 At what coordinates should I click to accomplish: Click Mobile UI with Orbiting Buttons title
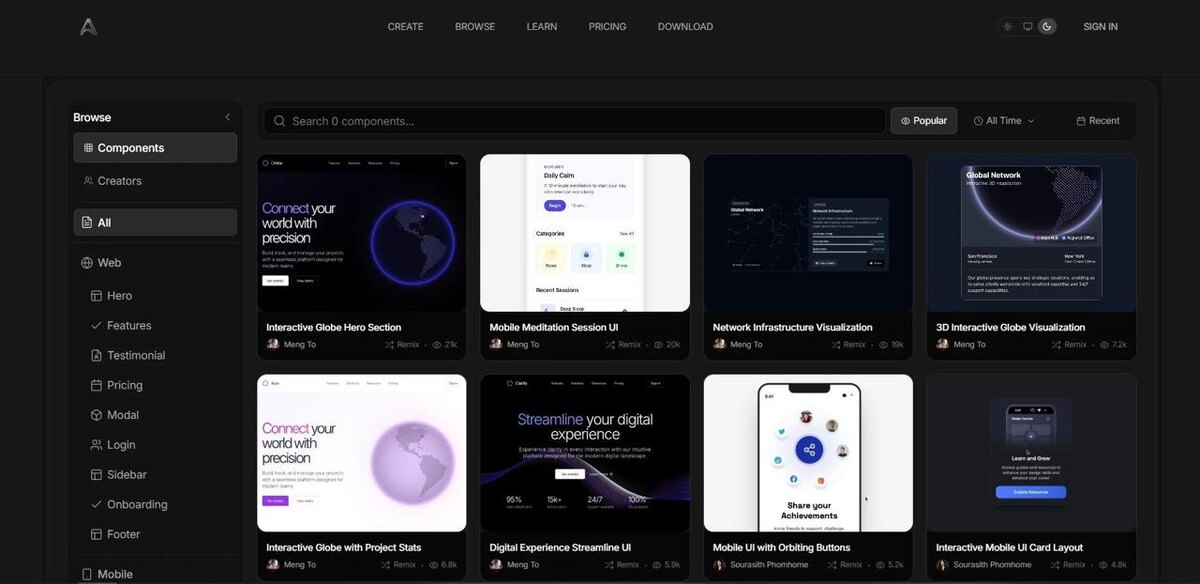pyautogui.click(x=782, y=548)
